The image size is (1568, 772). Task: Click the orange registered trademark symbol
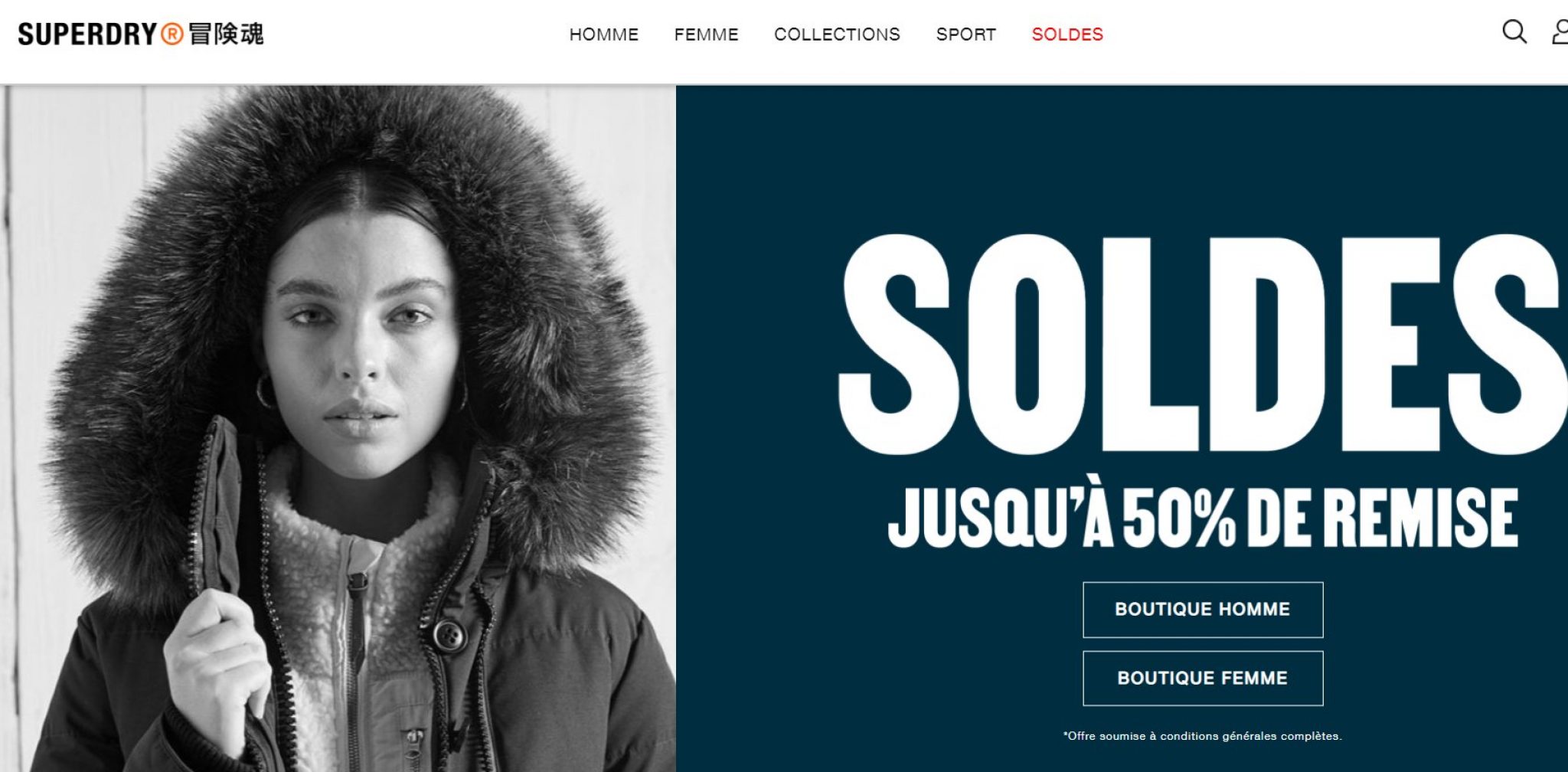pyautogui.click(x=172, y=34)
